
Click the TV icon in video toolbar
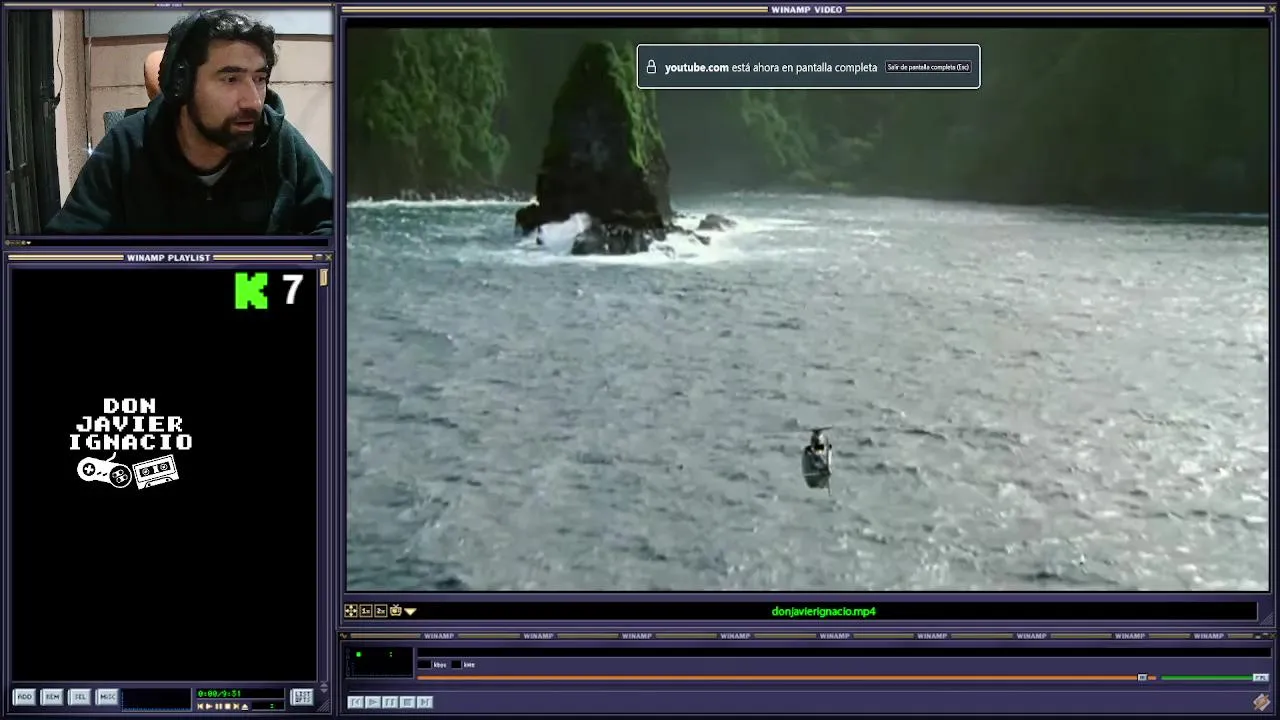396,610
